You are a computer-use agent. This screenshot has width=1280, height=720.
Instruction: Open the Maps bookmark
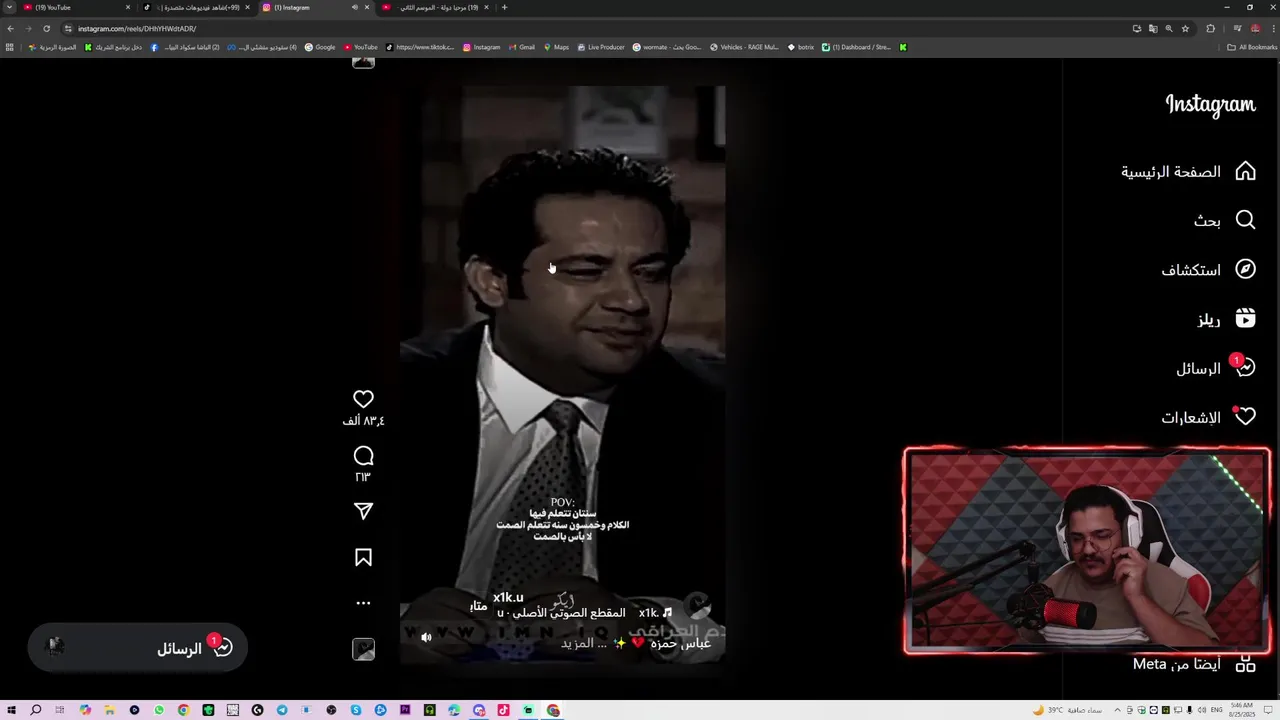pyautogui.click(x=556, y=47)
